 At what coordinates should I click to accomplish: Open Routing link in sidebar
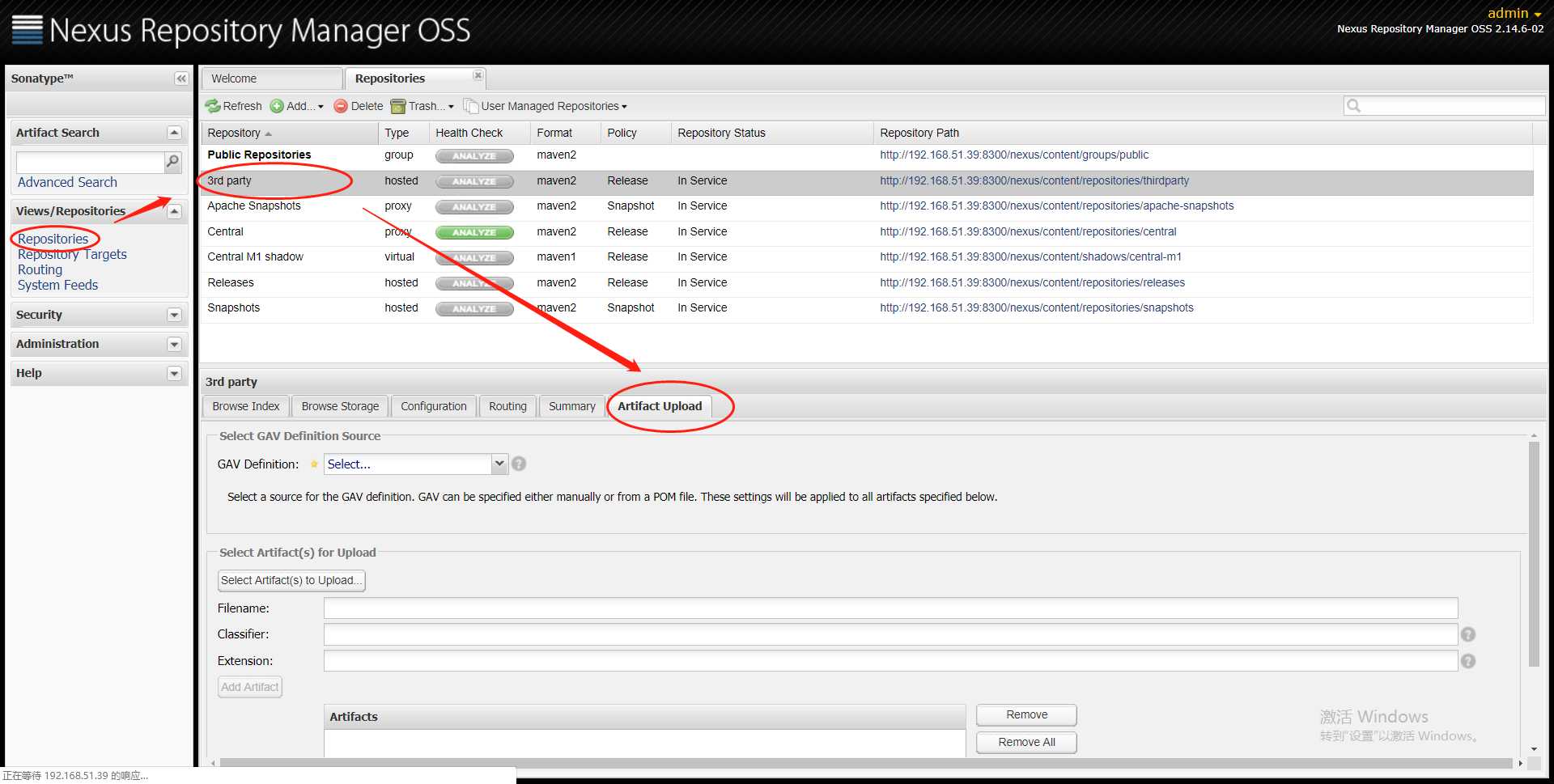point(40,269)
